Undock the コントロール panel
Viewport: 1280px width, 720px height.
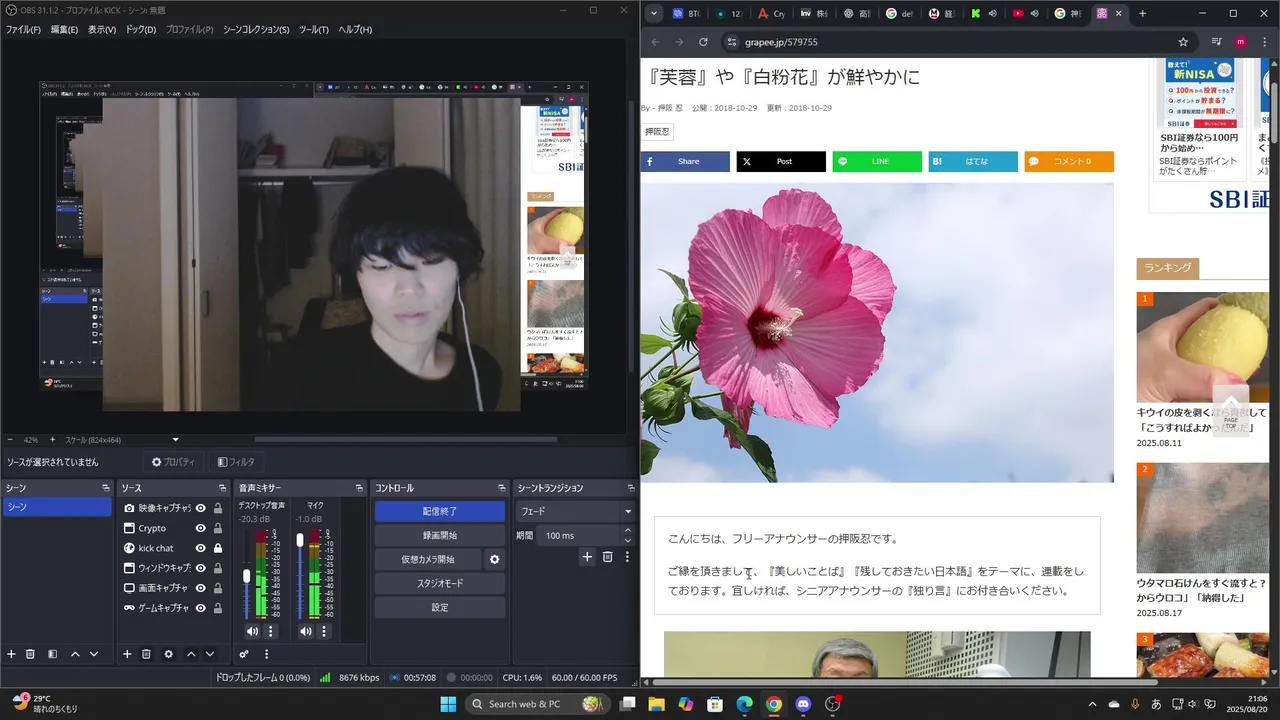[500, 488]
